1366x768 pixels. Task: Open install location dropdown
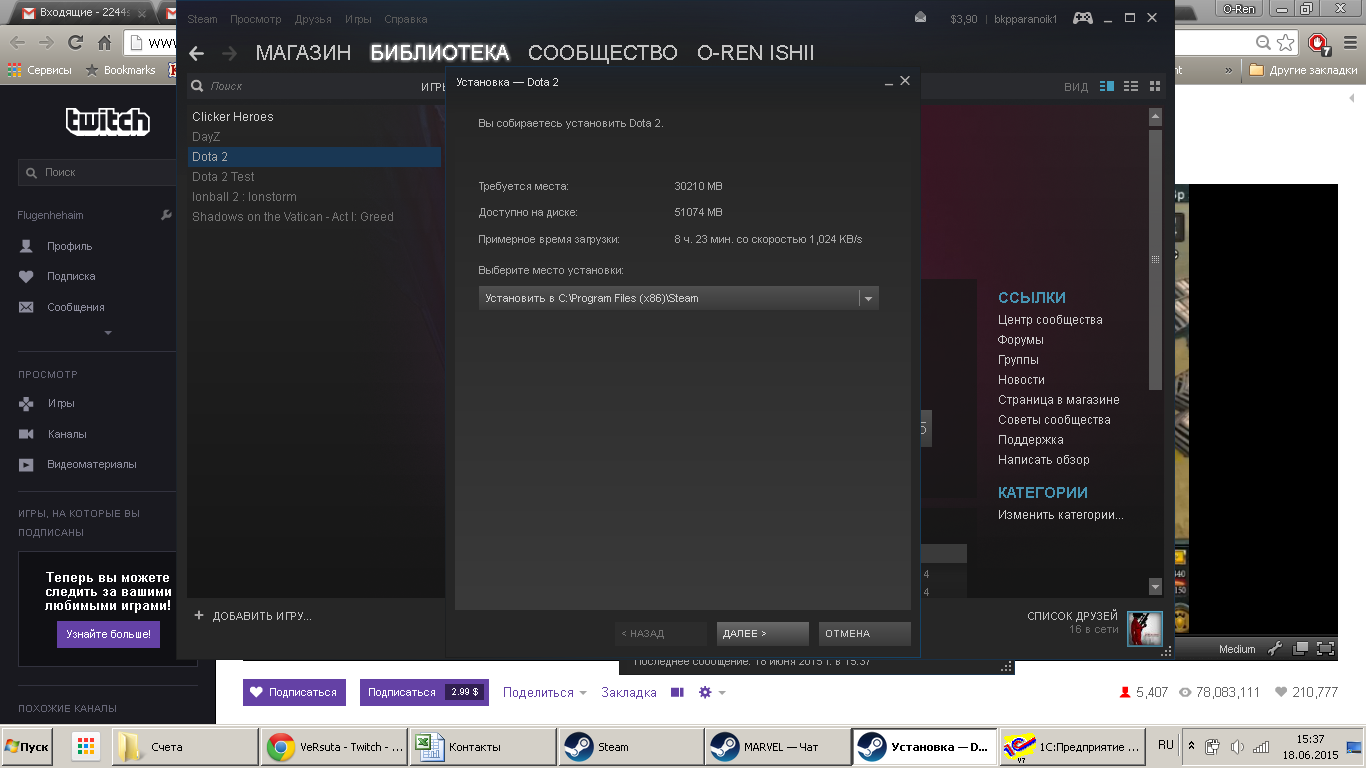868,298
